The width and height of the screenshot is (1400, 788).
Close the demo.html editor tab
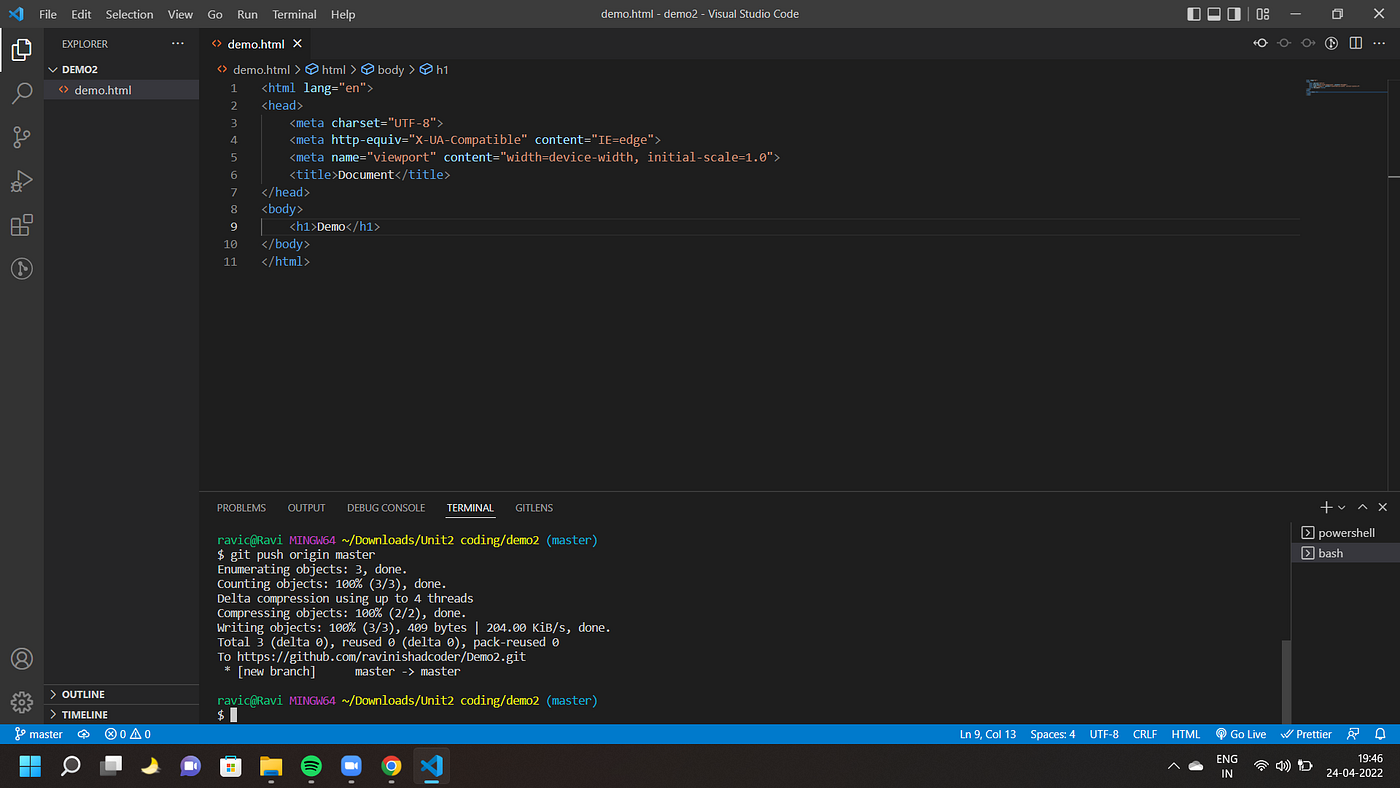297,44
